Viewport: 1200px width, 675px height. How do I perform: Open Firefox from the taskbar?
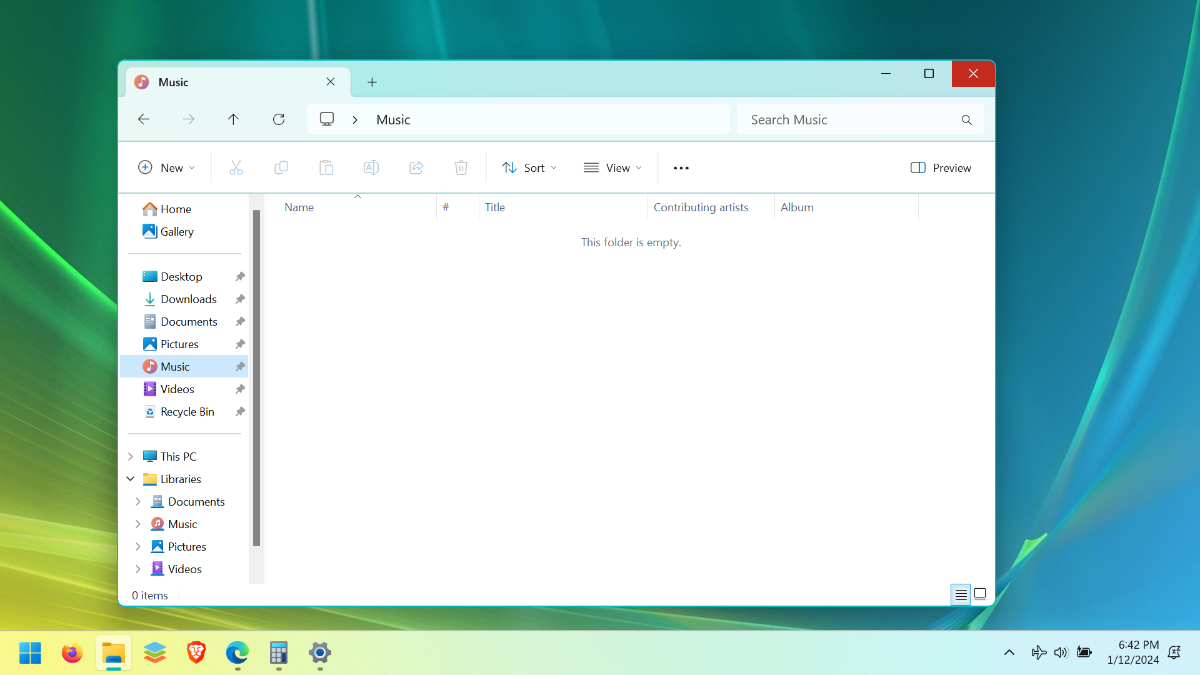tap(72, 653)
